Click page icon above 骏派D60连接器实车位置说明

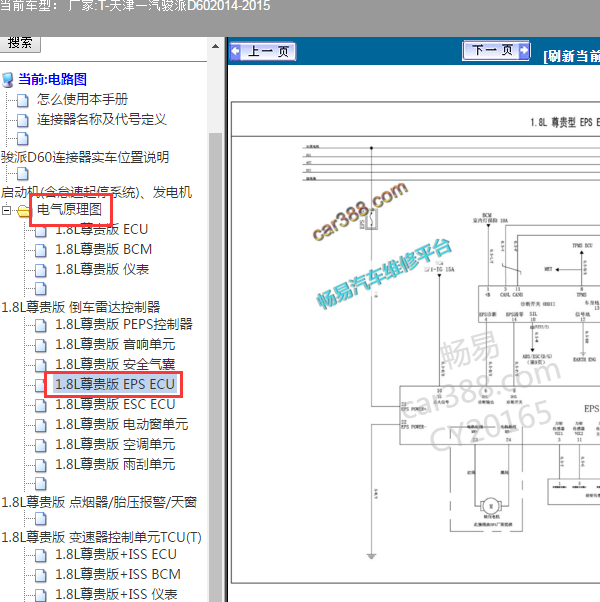(23, 139)
